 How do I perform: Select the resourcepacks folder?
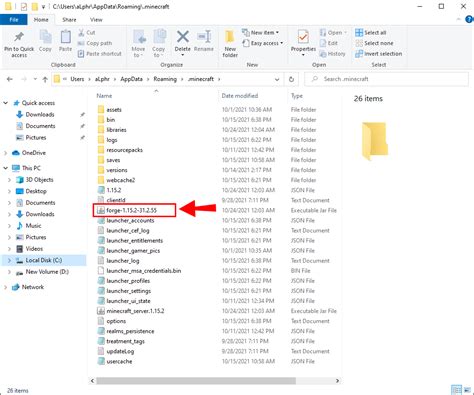pyautogui.click(x=124, y=150)
